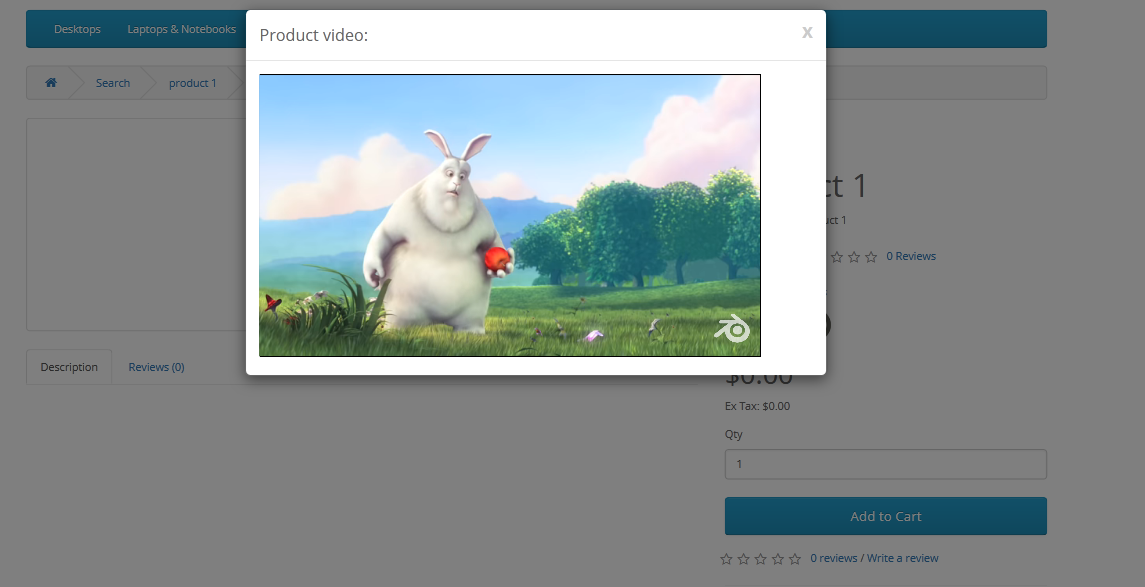Open the Laptops & Notebooks menu
This screenshot has height=587, width=1145.
click(x=181, y=29)
